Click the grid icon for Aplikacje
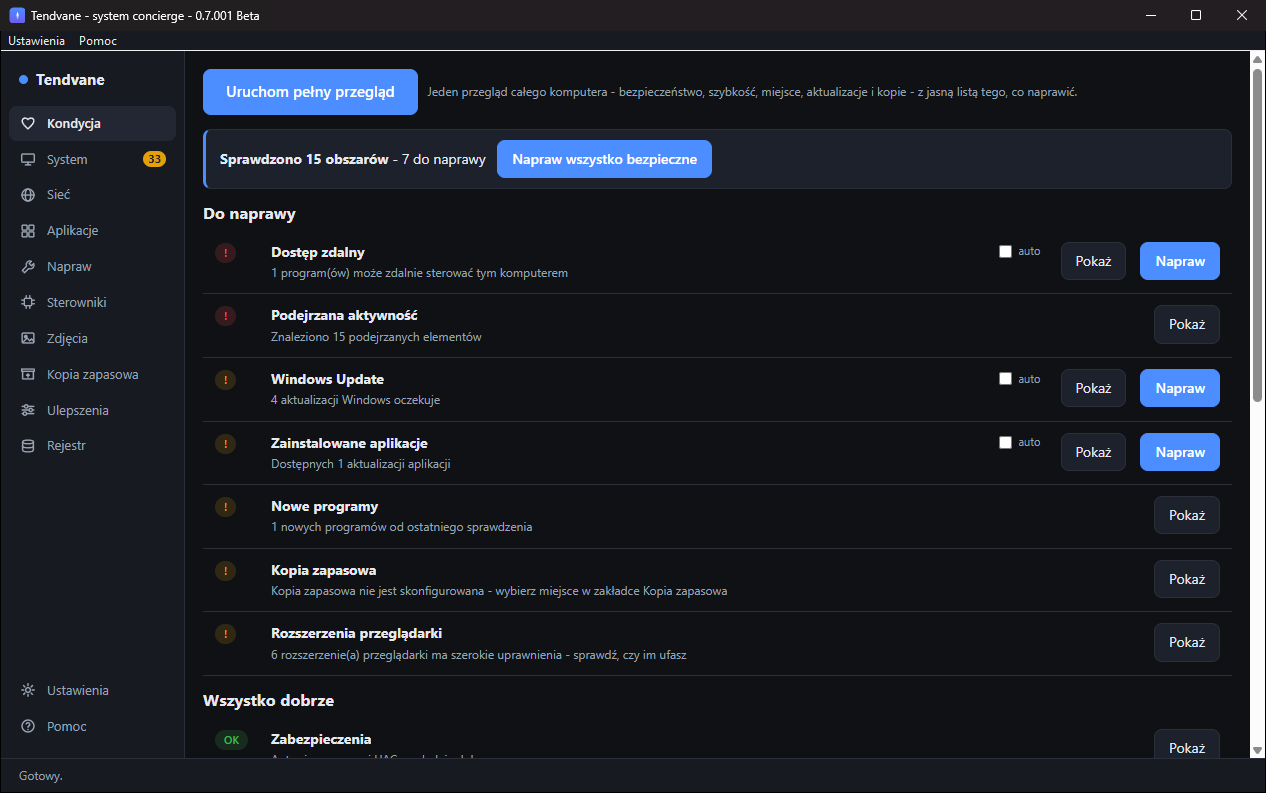The height and width of the screenshot is (793, 1266). (28, 231)
